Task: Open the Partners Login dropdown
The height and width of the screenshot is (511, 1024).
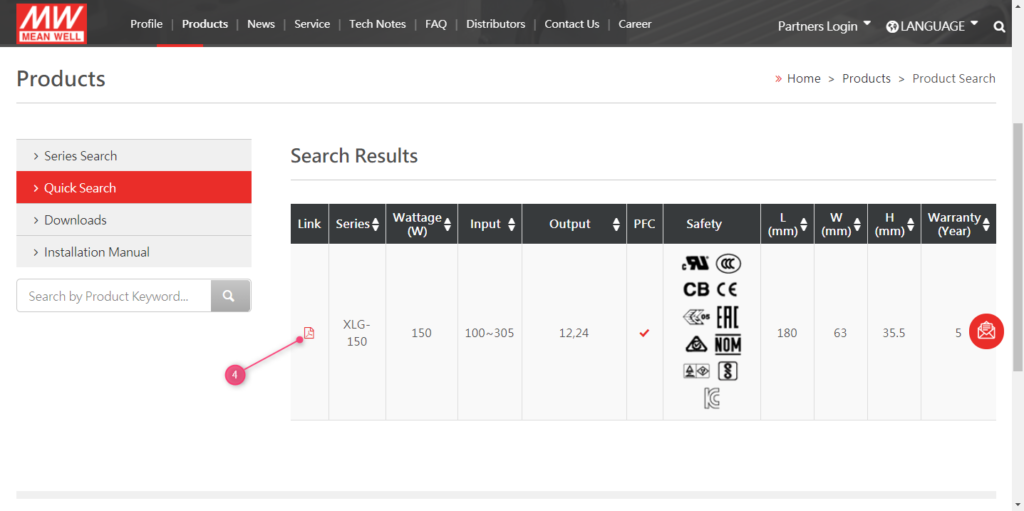Action: coord(824,26)
